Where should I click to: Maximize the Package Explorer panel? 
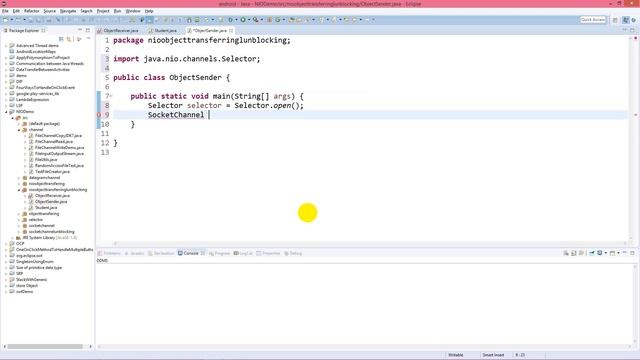(x=87, y=30)
